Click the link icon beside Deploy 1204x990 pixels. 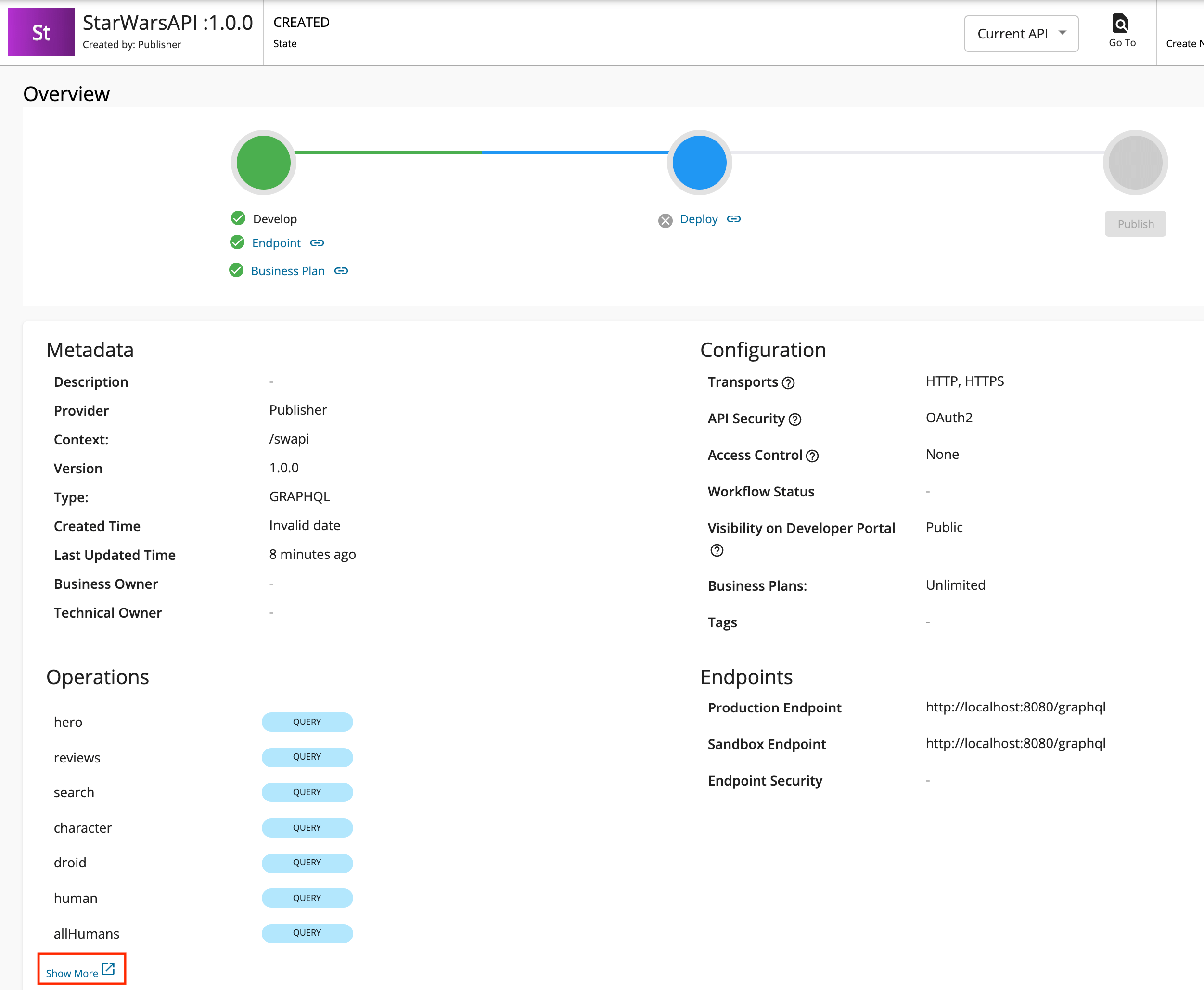(734, 219)
